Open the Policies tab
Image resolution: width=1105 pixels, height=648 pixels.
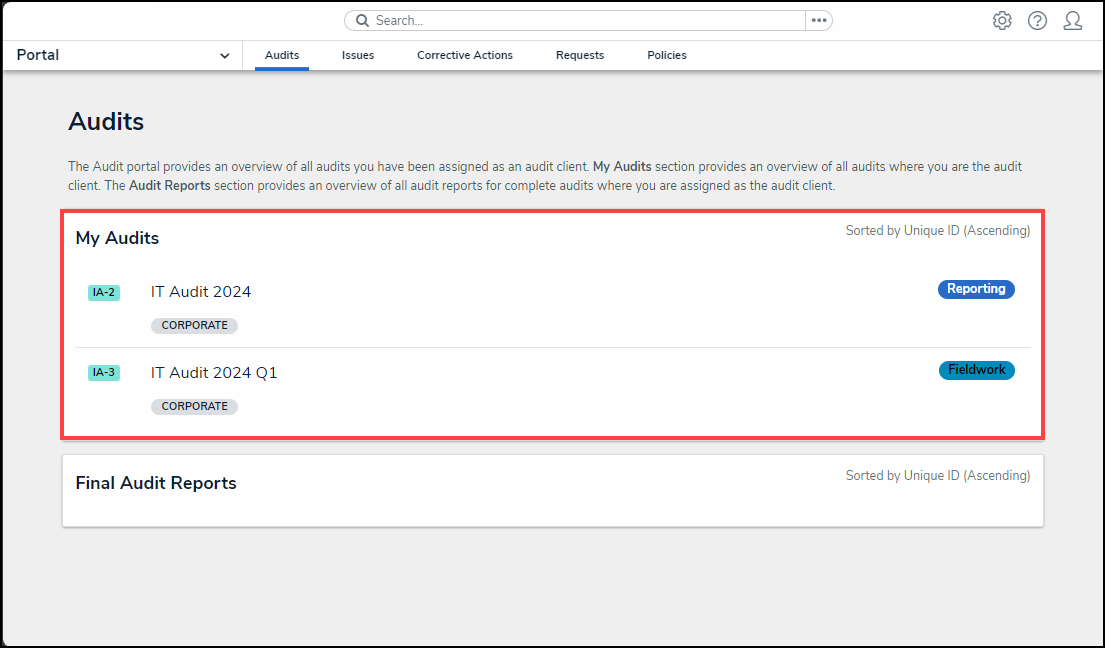(x=667, y=56)
